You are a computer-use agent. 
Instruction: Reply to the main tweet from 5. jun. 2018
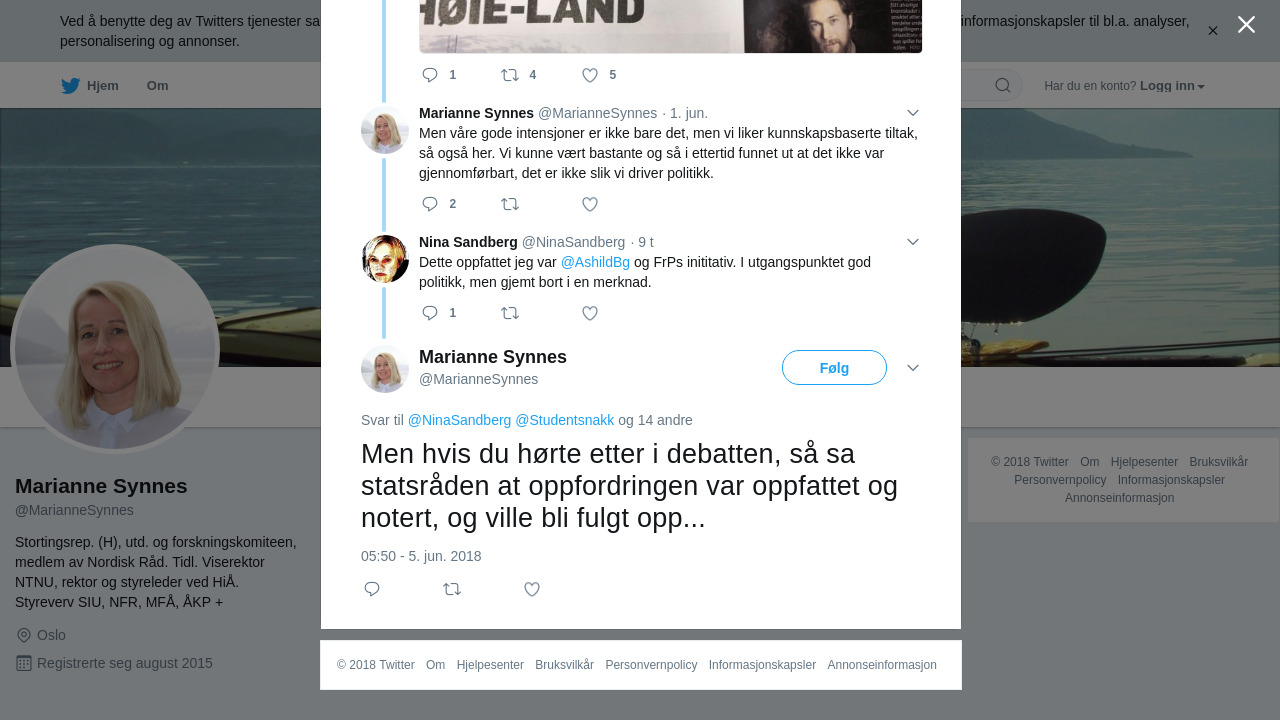click(x=372, y=589)
